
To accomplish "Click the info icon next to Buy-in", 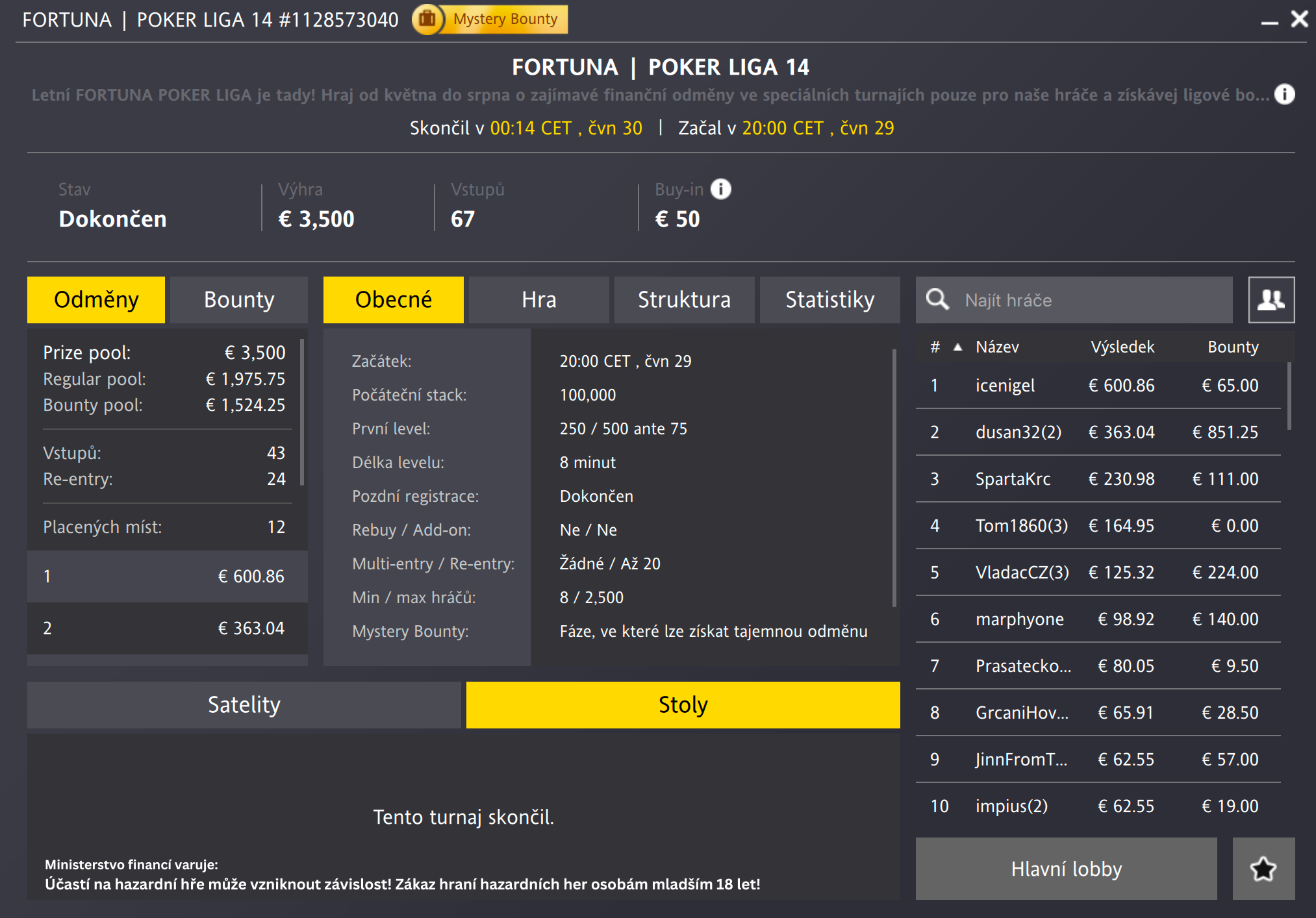I will click(721, 189).
